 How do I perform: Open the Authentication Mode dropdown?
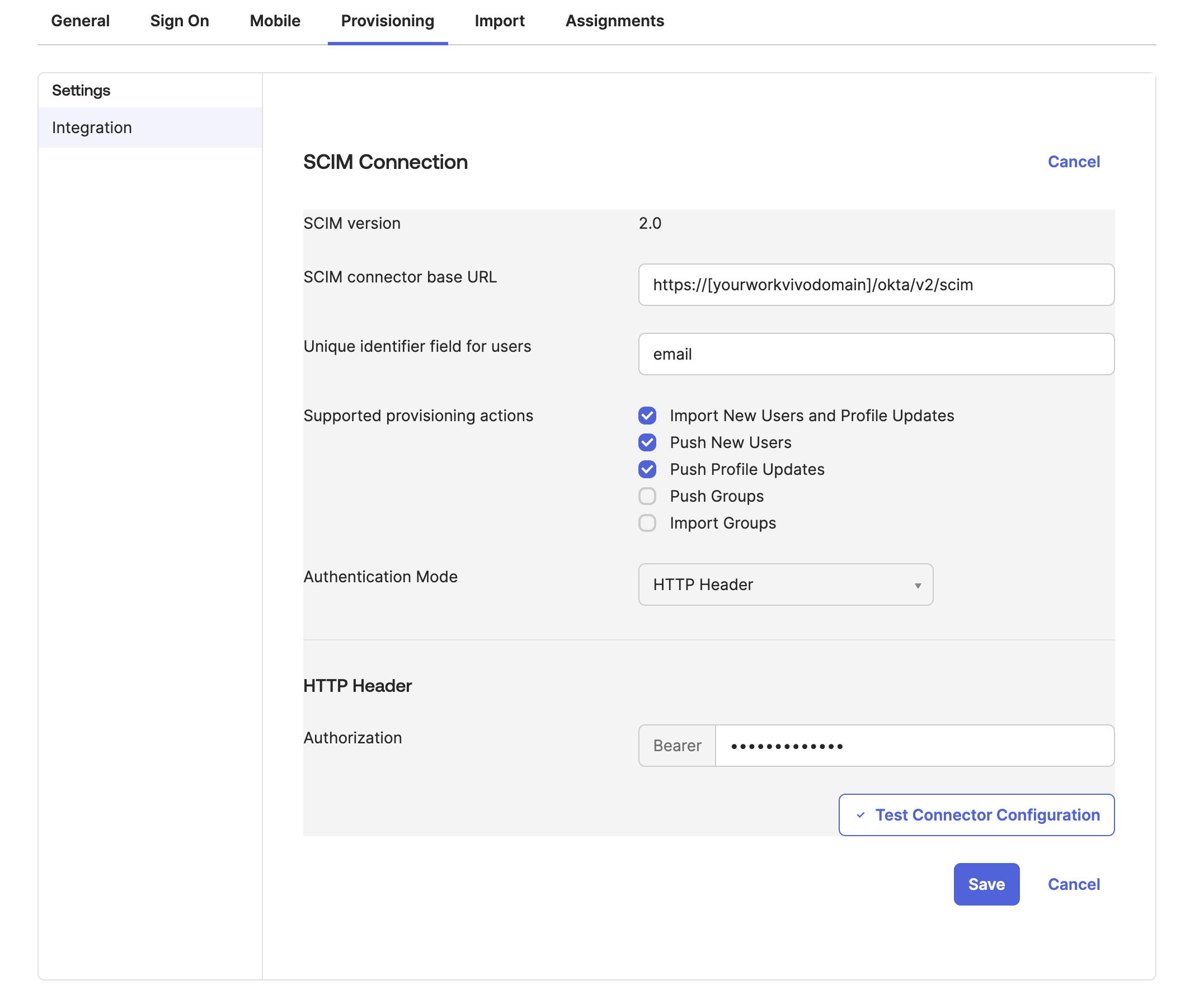(x=786, y=584)
